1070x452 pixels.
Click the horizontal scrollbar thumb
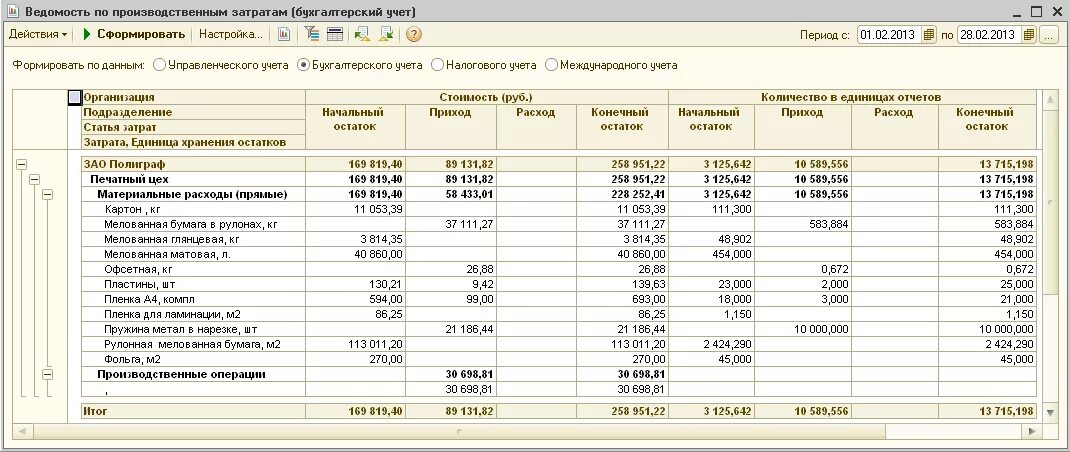459,432
